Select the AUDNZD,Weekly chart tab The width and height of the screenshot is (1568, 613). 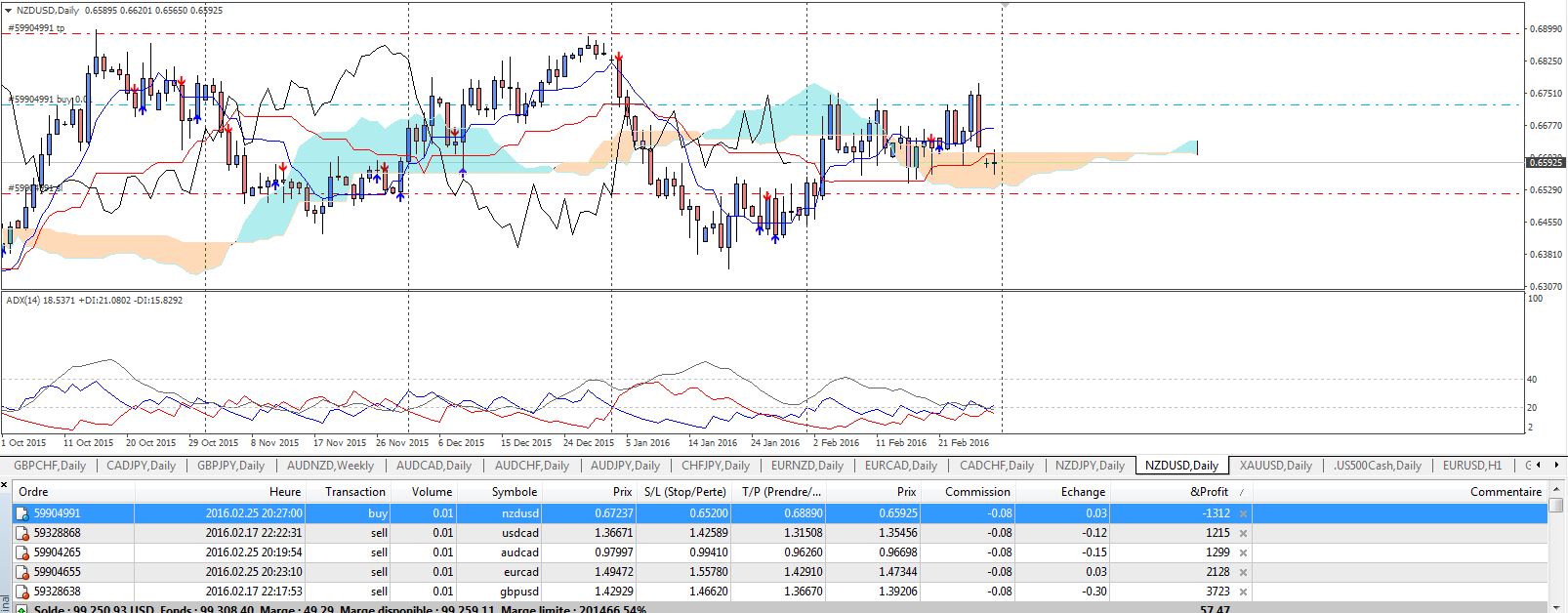pyautogui.click(x=330, y=466)
